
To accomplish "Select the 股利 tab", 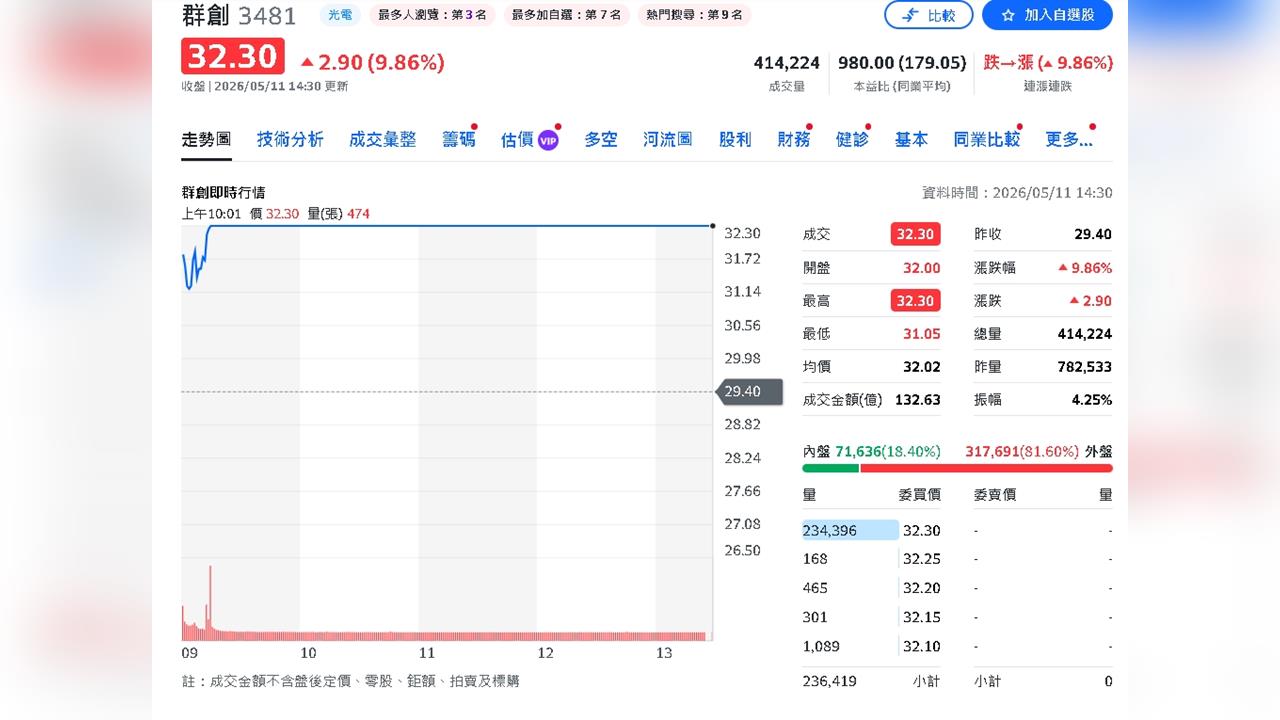I will point(735,140).
